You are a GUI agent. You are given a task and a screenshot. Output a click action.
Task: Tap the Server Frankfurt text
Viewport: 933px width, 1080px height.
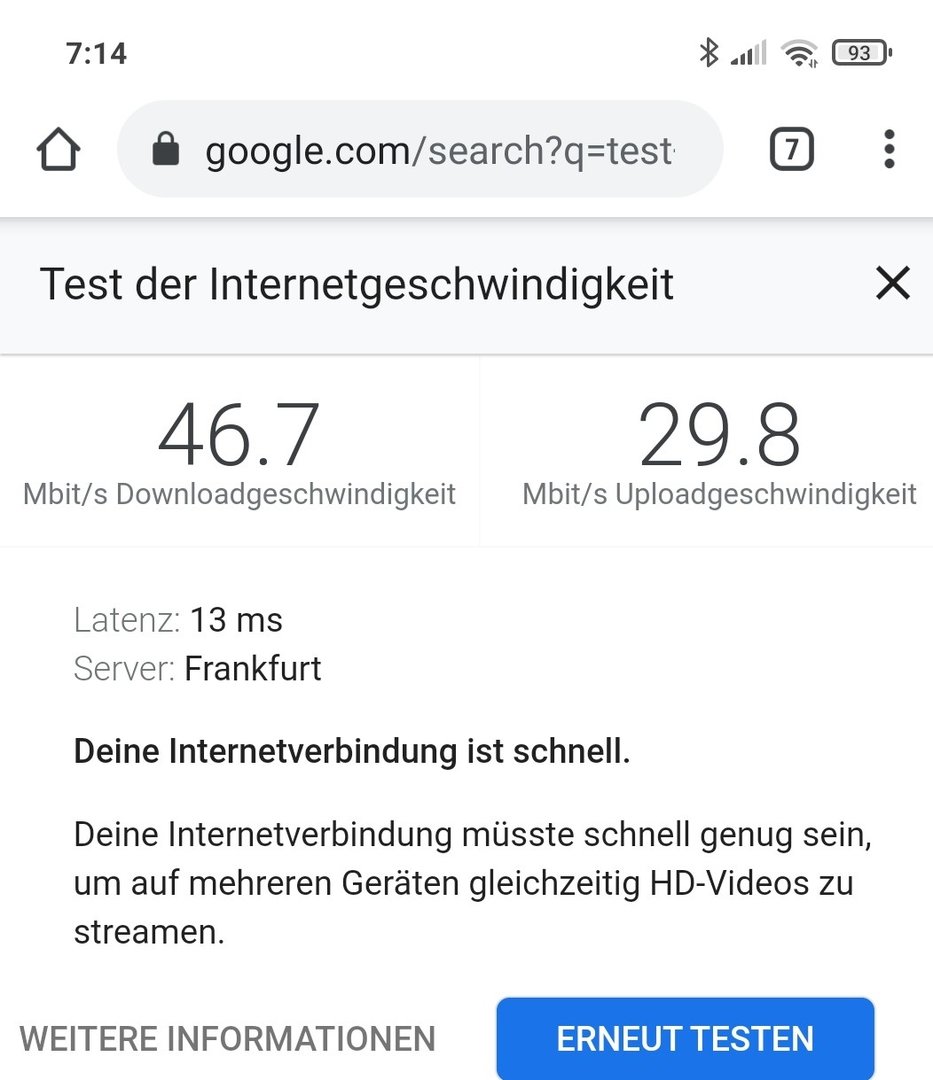pos(197,668)
